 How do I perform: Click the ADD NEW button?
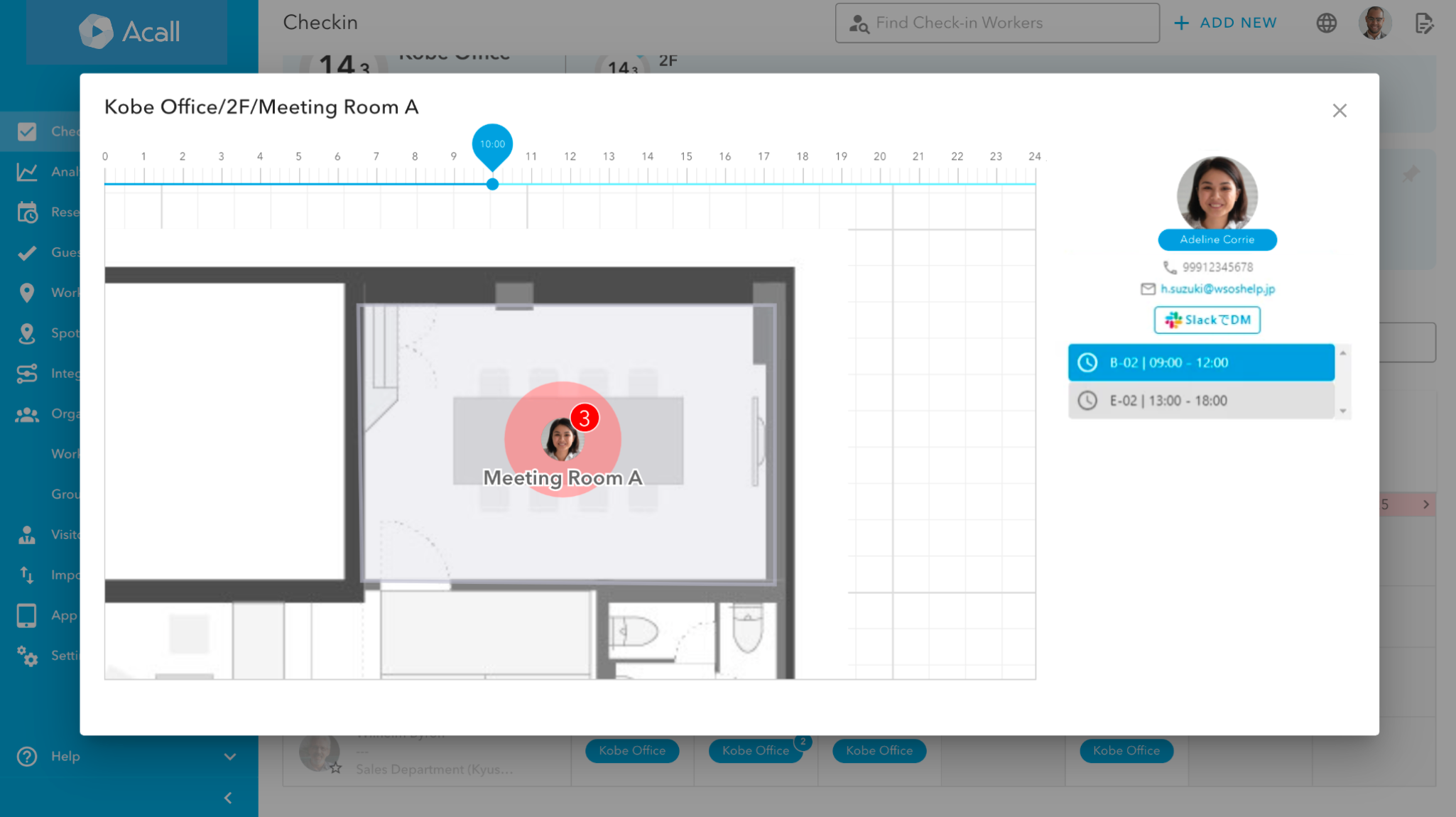tap(1226, 23)
